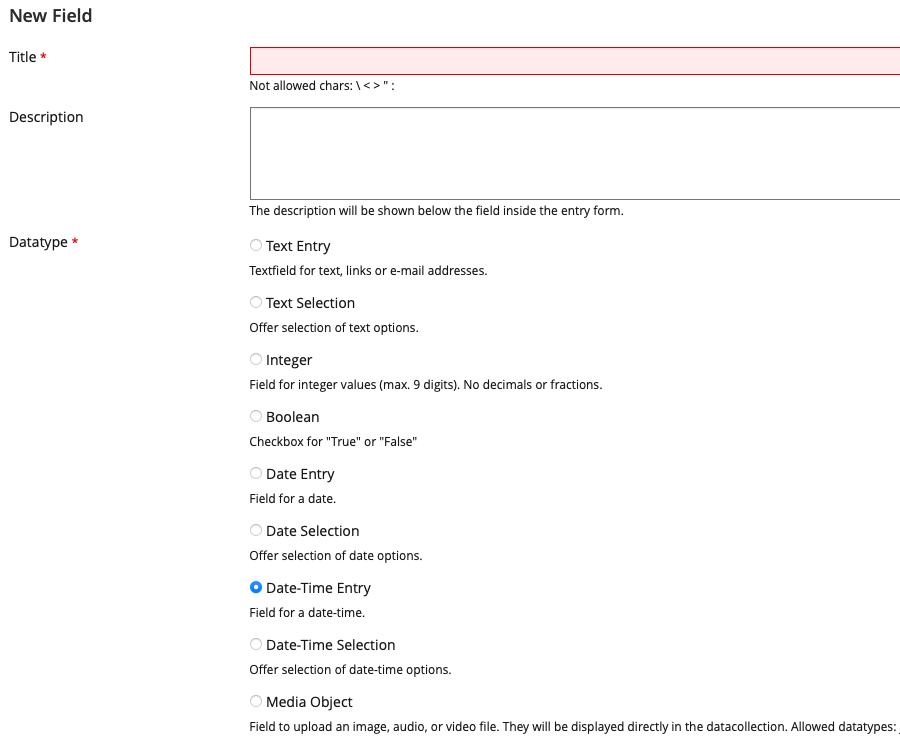This screenshot has height=745, width=900.
Task: Click the "New Field" heading
Action: tap(50, 16)
